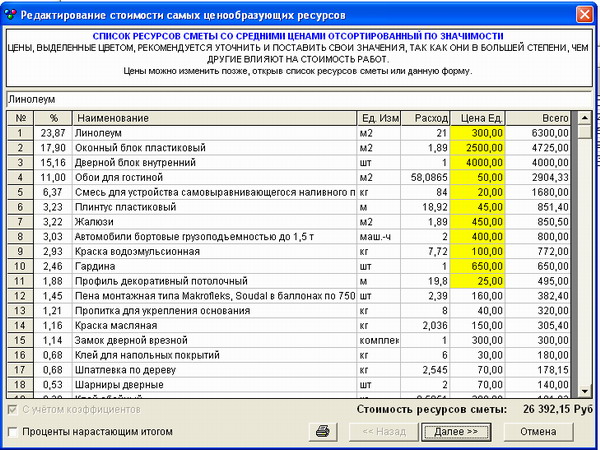
Task: Click the 'Цена Ед.' column header
Action: (x=478, y=118)
